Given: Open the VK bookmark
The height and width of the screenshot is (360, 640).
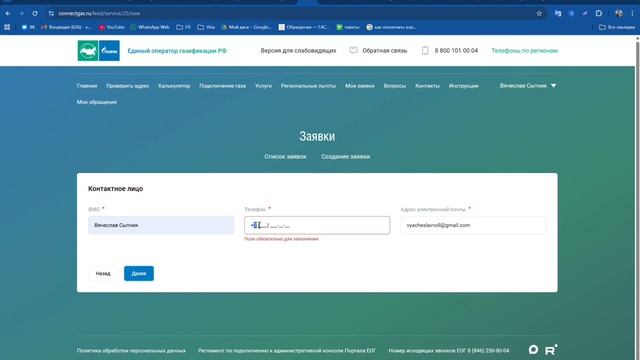Looking at the screenshot, I should tap(28, 27).
